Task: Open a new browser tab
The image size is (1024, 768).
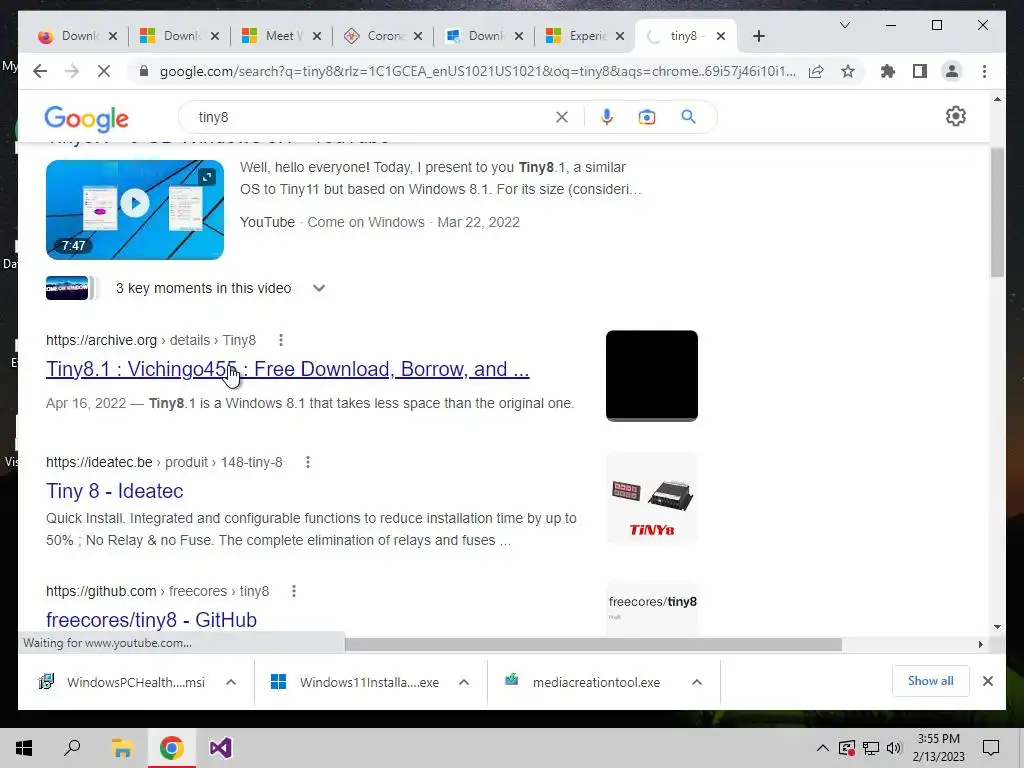Action: 758,36
